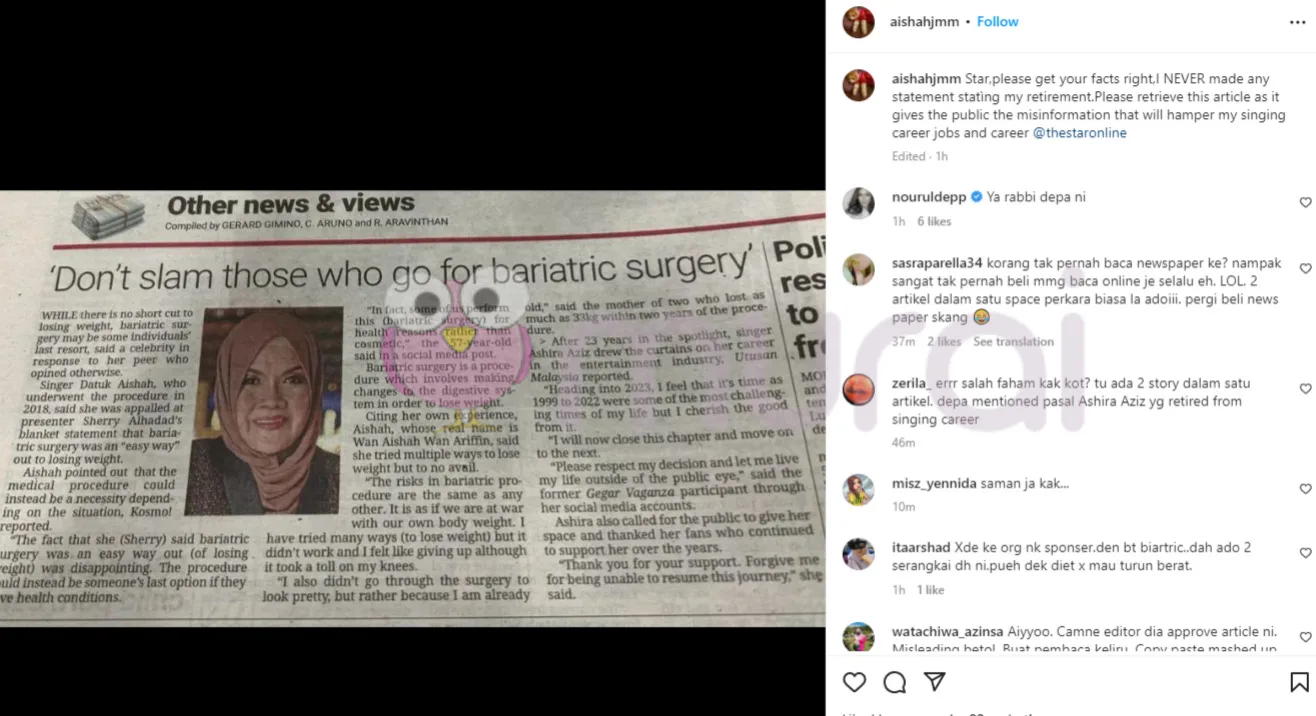Open aishahjmm profile picture in header

tap(858, 22)
